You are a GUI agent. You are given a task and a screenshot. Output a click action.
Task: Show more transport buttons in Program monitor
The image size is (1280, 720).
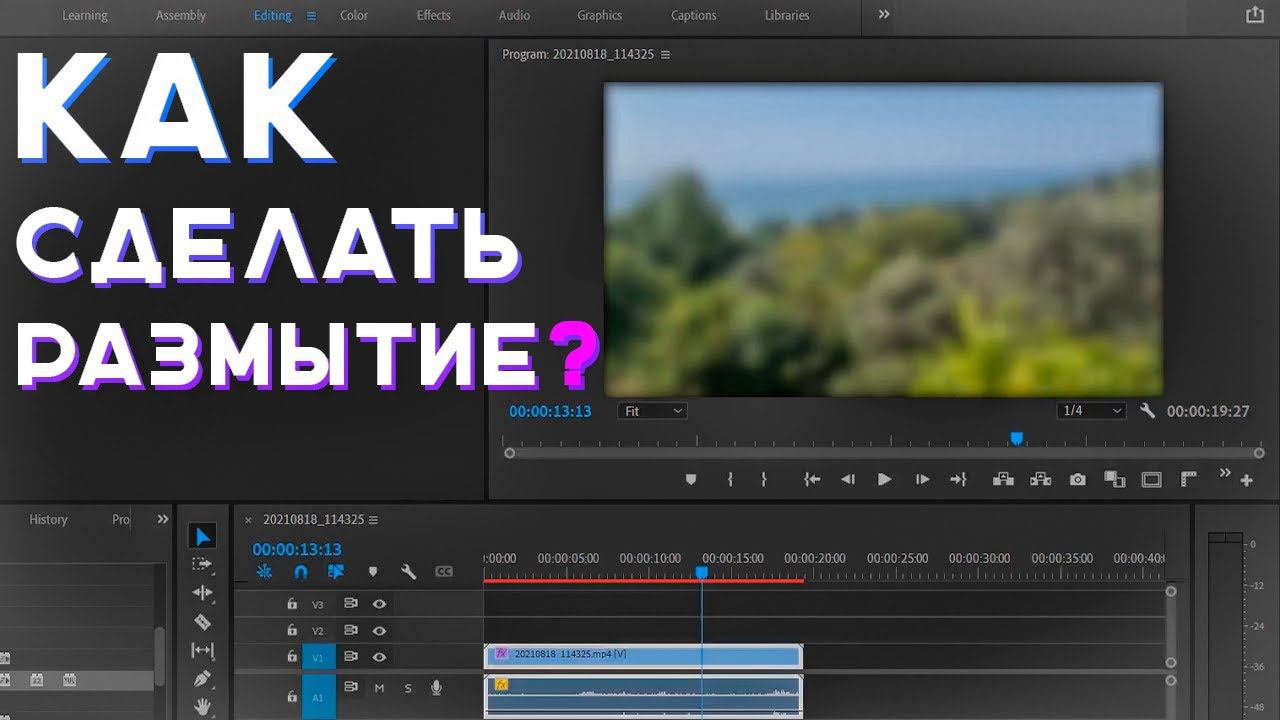[1225, 474]
